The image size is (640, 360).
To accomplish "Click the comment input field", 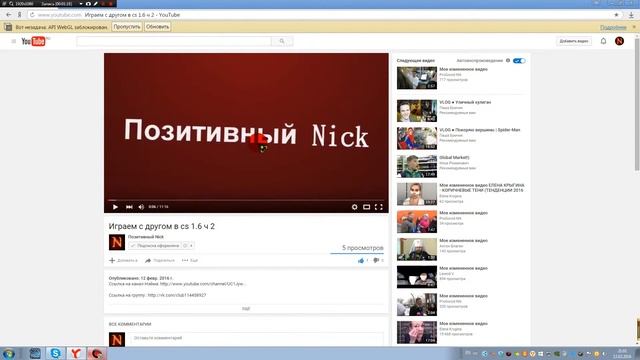I will [x=257, y=338].
